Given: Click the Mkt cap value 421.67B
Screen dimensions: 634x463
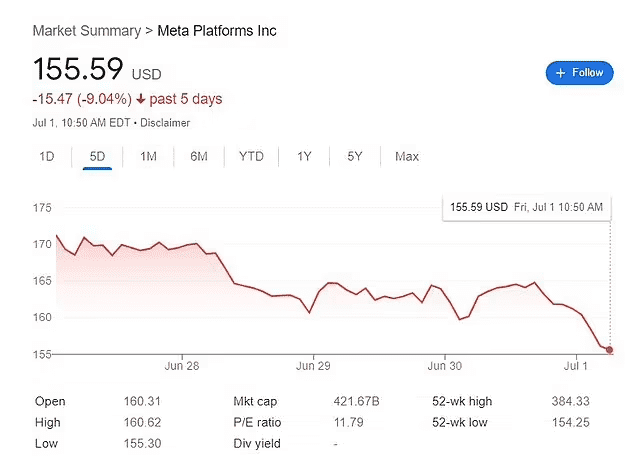Looking at the screenshot, I should click(x=357, y=401).
